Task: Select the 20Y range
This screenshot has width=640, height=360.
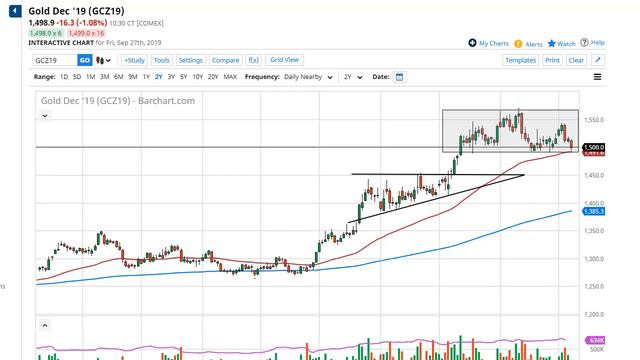Action: coord(213,77)
